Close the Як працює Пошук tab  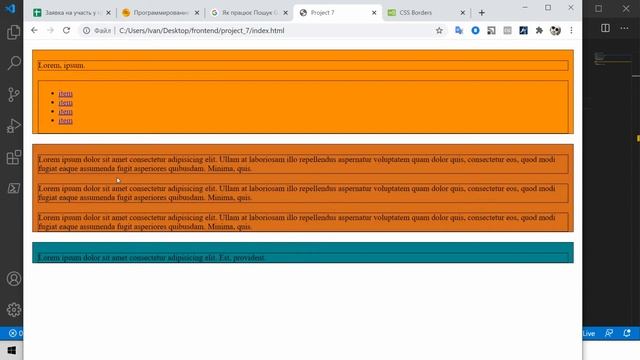pyautogui.click(x=285, y=13)
